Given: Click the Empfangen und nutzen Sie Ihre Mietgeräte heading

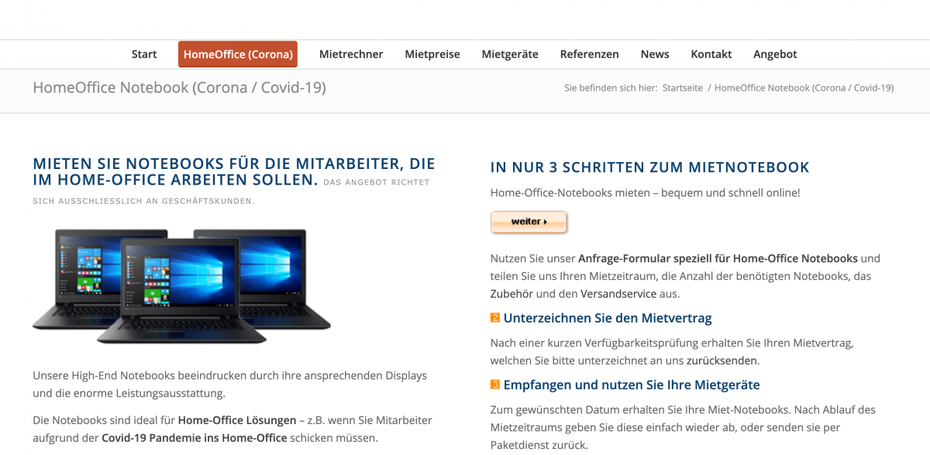Looking at the screenshot, I should (x=632, y=384).
